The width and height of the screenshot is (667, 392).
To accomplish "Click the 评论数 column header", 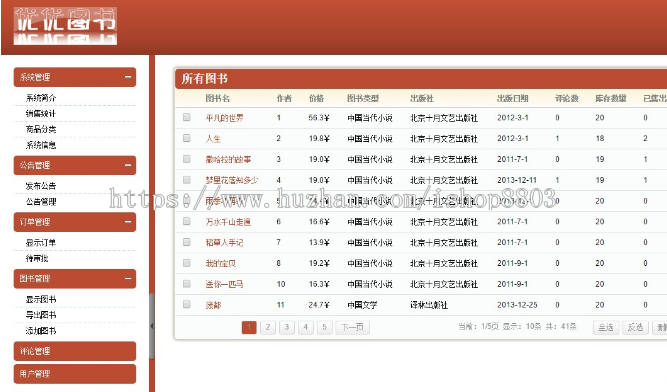I will click(x=567, y=99).
